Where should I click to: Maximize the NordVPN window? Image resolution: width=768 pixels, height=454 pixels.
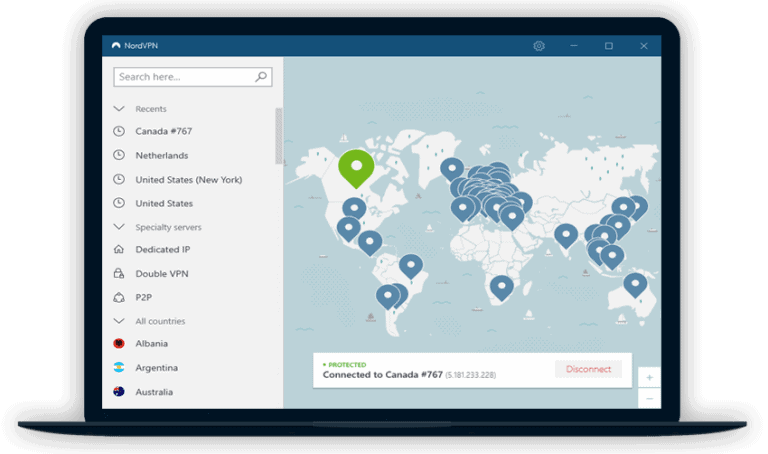609,46
